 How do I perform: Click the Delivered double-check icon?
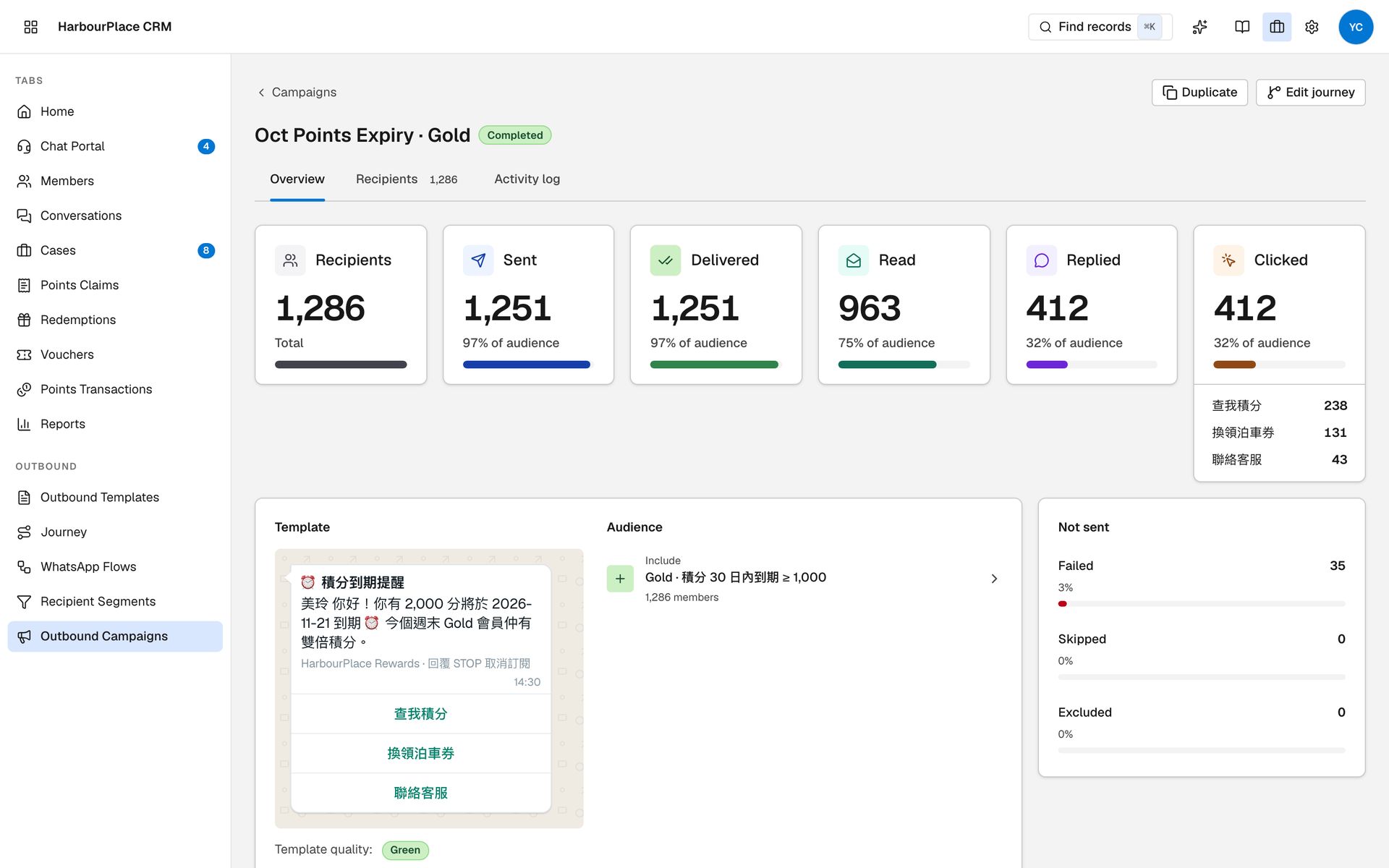[x=666, y=260]
